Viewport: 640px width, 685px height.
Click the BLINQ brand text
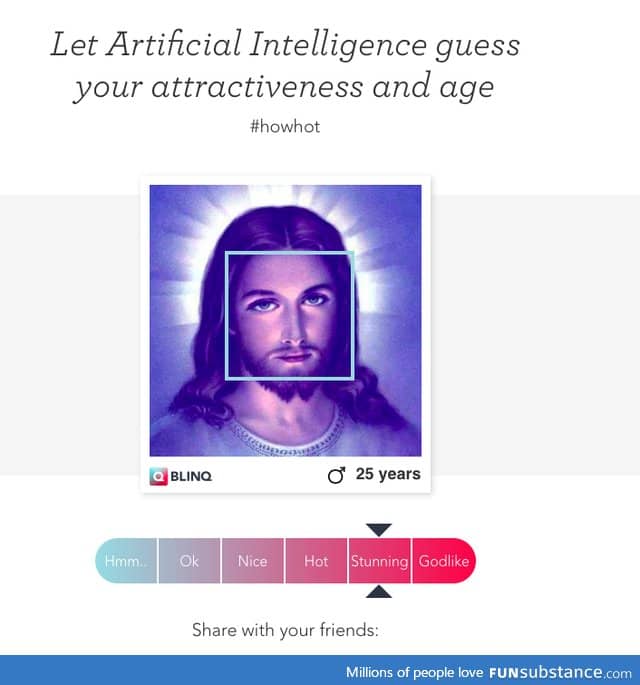191,476
